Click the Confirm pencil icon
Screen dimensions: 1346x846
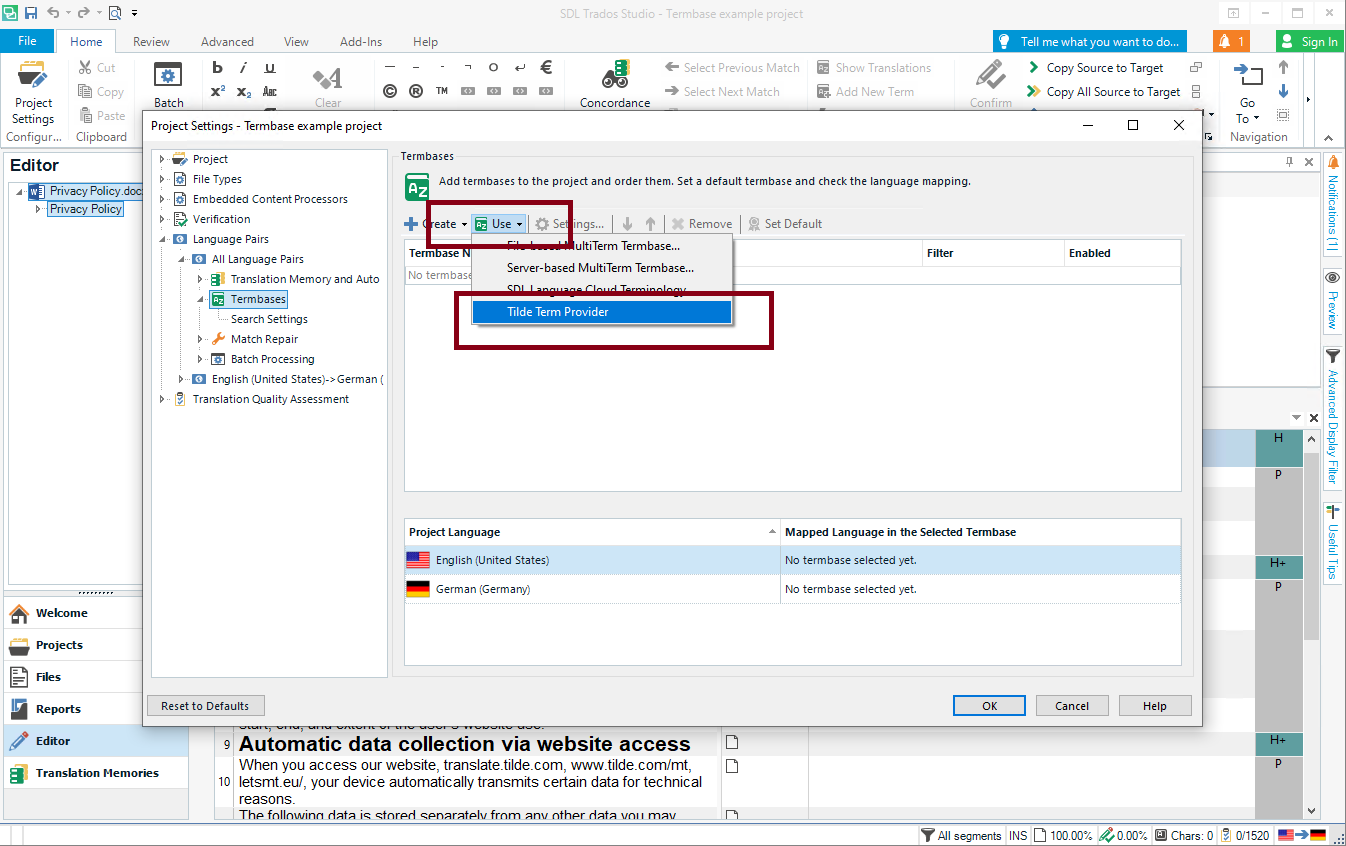(x=991, y=77)
